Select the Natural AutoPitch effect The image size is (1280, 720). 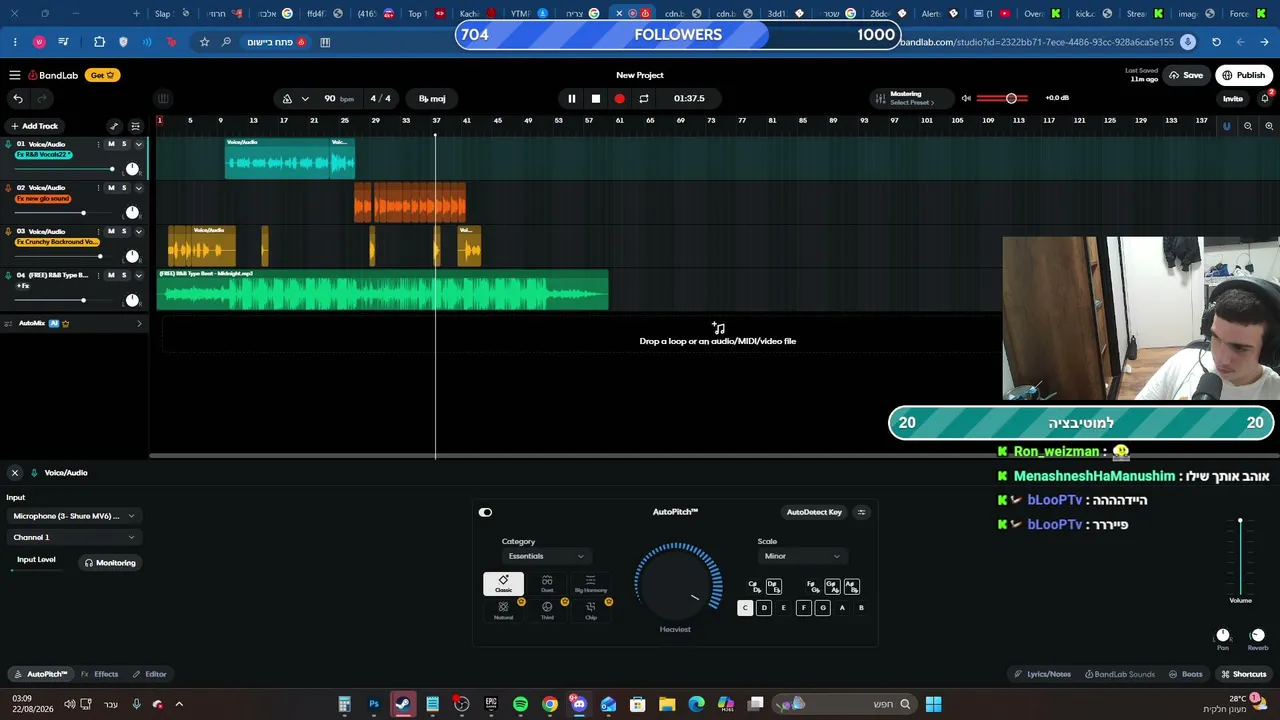(x=503, y=611)
